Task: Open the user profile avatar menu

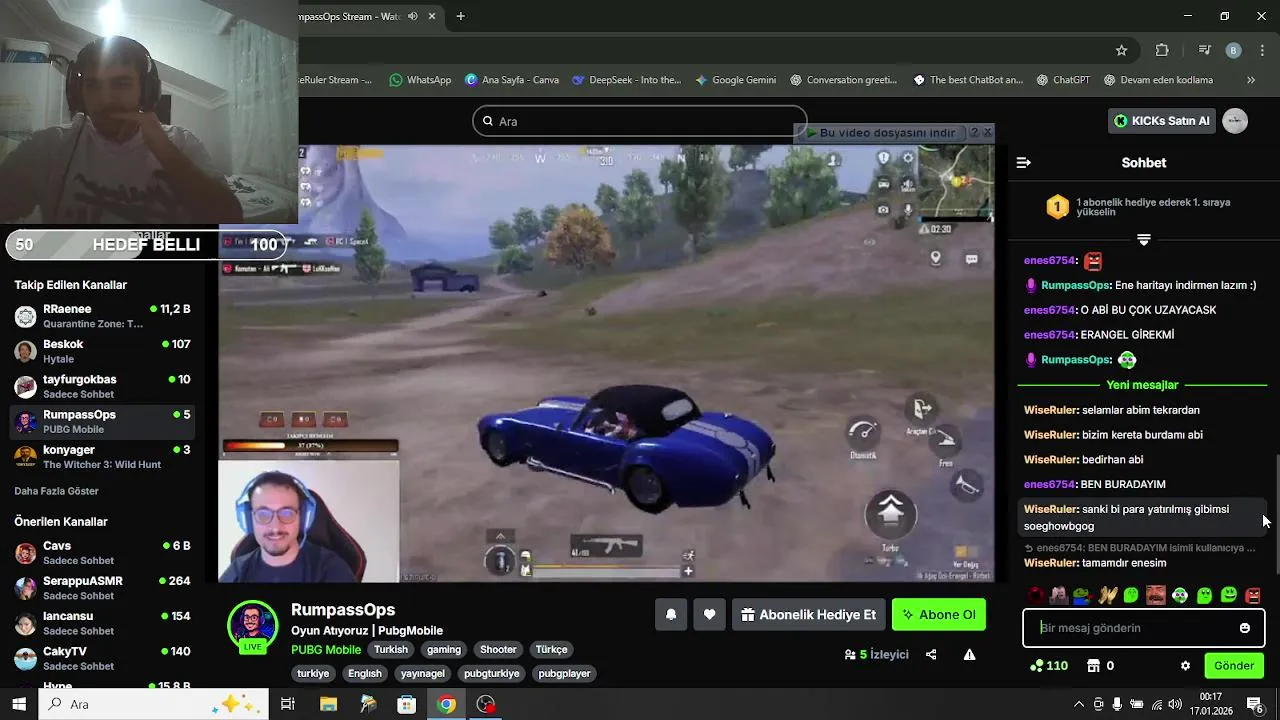Action: click(1235, 121)
